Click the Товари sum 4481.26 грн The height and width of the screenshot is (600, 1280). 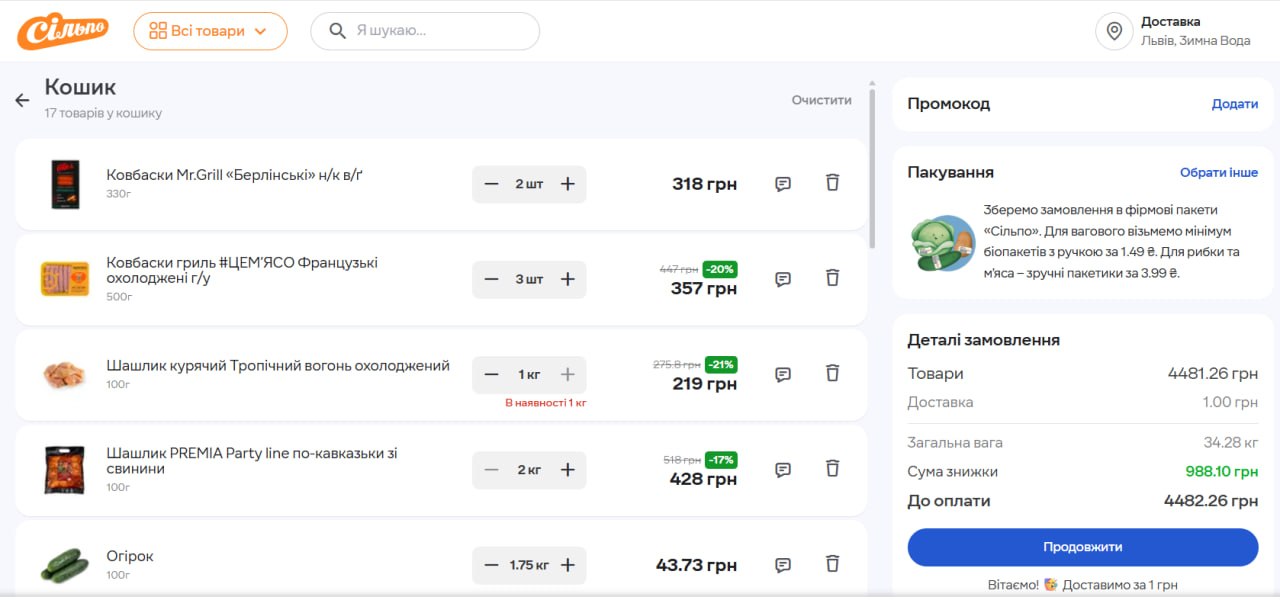(x=1213, y=374)
